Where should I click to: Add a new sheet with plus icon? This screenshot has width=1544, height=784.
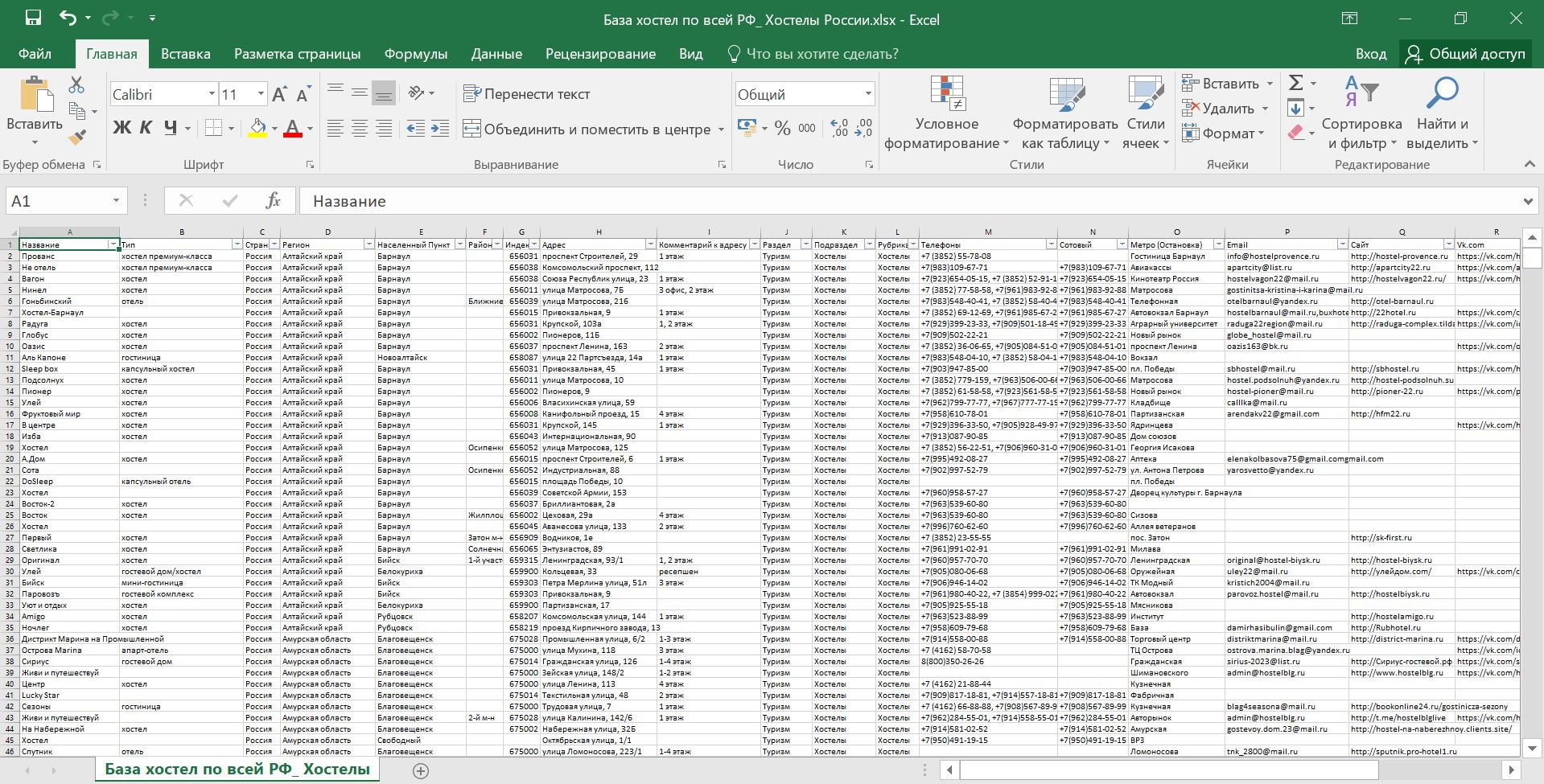point(420,770)
